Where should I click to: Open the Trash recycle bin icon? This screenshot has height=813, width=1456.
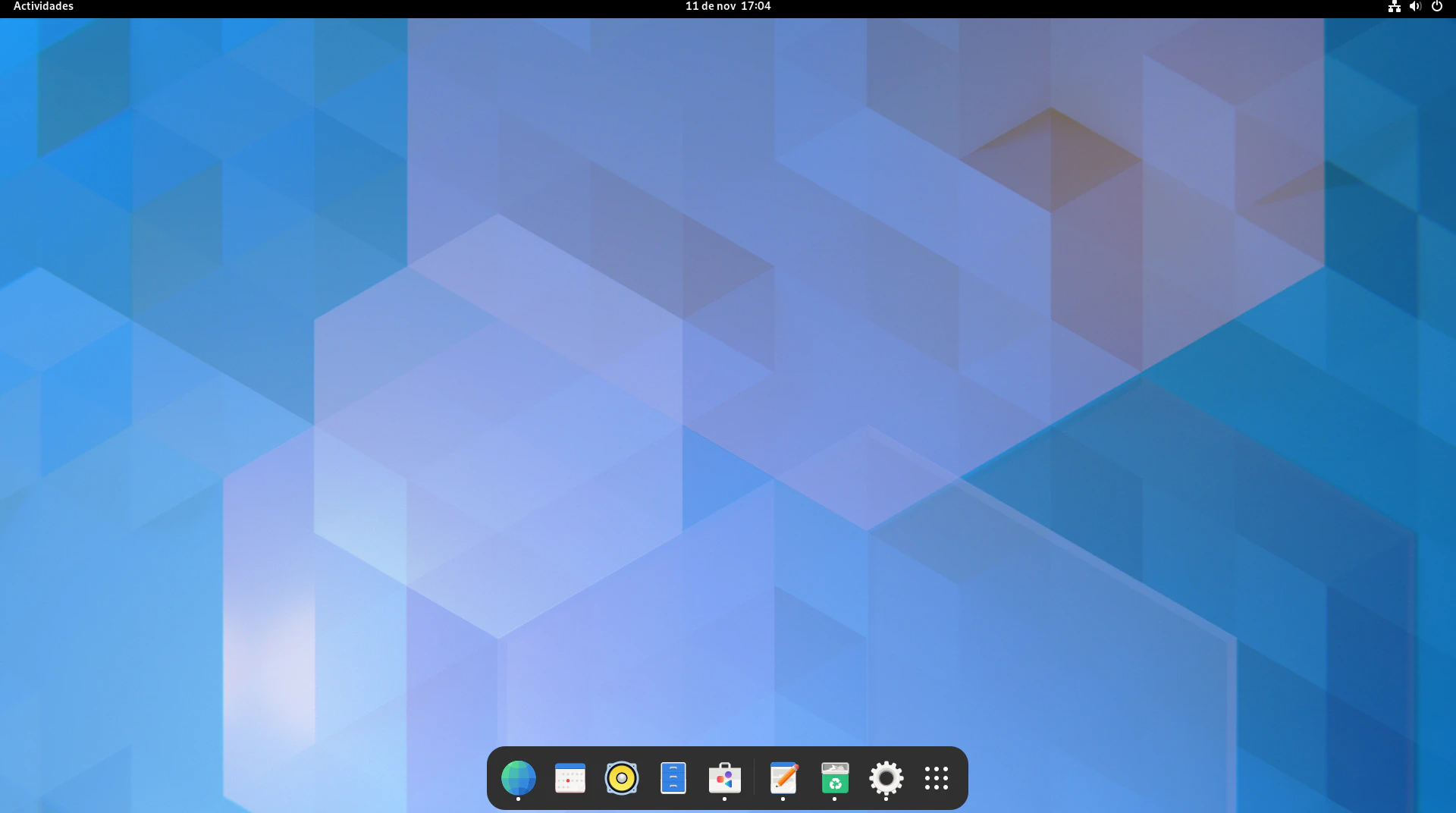point(834,777)
